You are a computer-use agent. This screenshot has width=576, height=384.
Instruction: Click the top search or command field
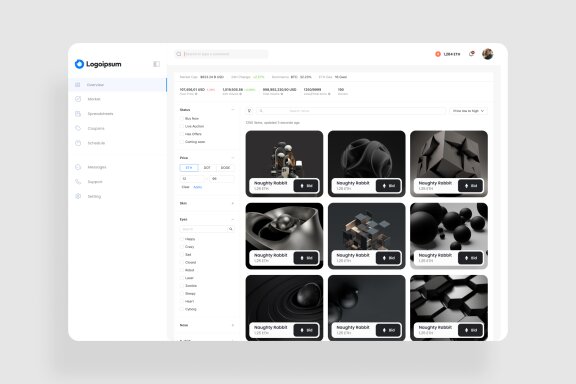(x=222, y=54)
